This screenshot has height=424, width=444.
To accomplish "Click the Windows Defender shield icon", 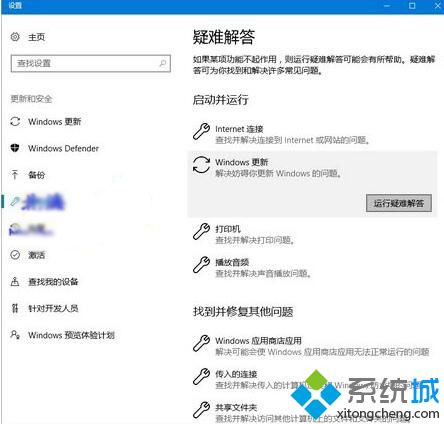I will tap(15, 148).
